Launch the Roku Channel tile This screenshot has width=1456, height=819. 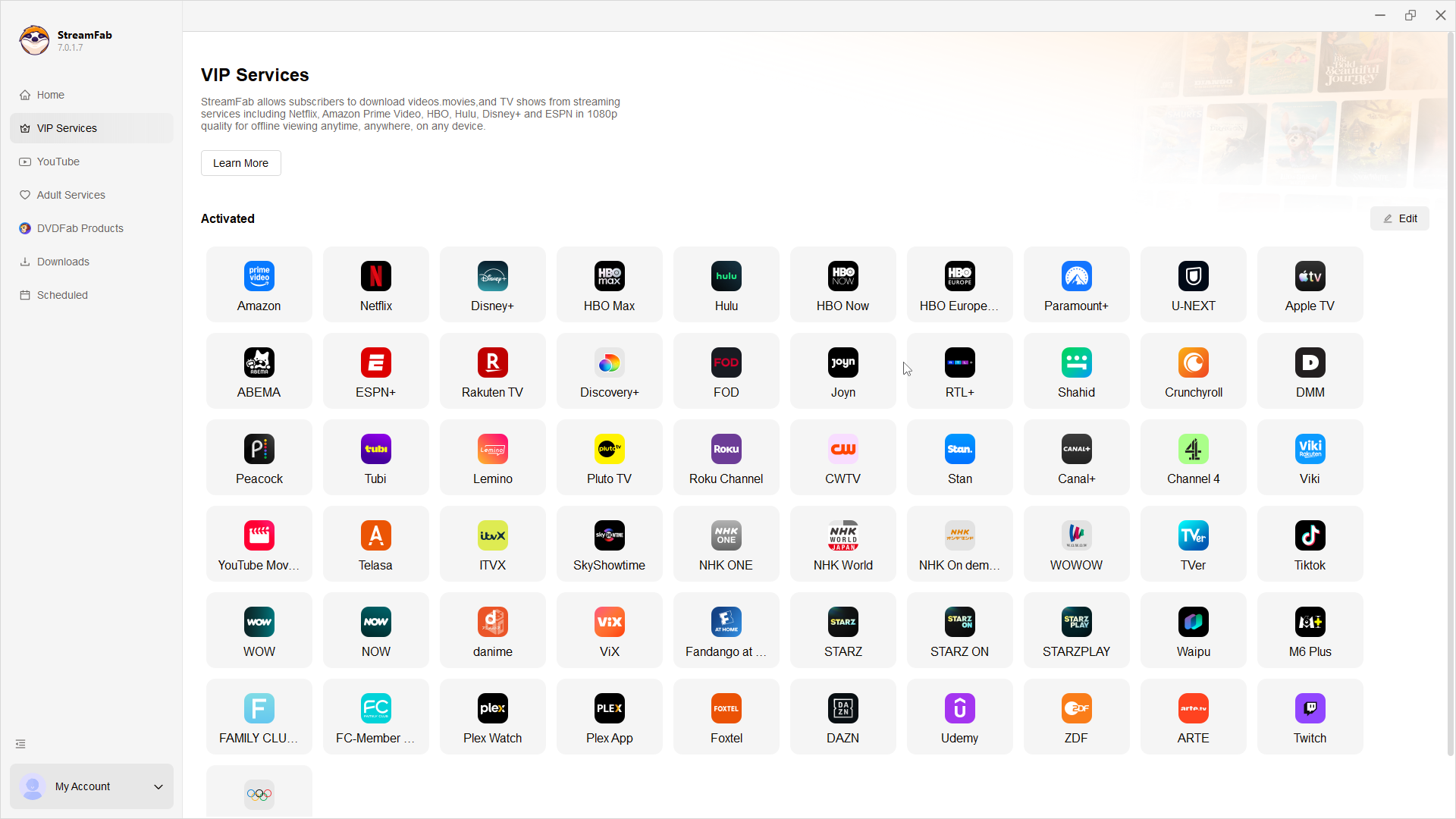pos(726,457)
